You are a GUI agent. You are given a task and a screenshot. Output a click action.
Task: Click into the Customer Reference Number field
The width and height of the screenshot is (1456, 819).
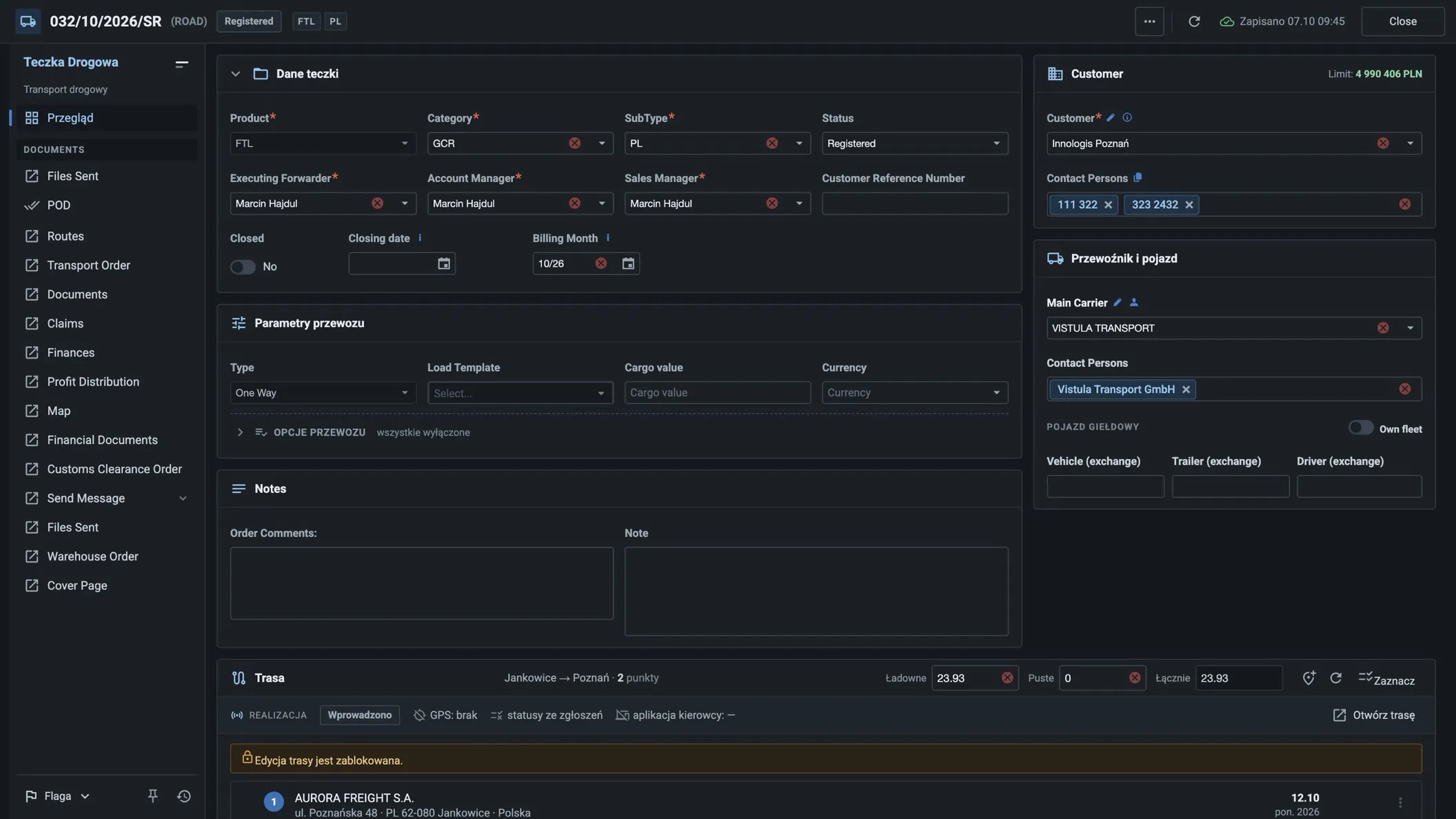(915, 203)
